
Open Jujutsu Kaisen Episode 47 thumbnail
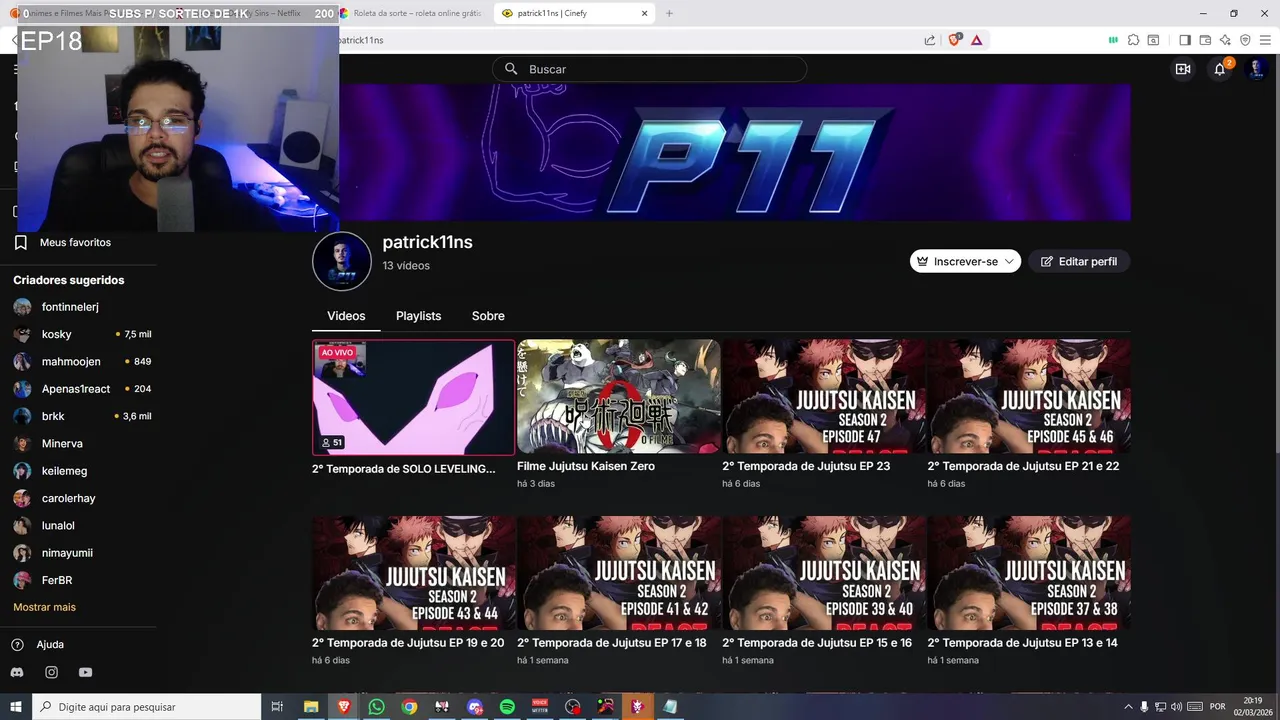click(824, 397)
